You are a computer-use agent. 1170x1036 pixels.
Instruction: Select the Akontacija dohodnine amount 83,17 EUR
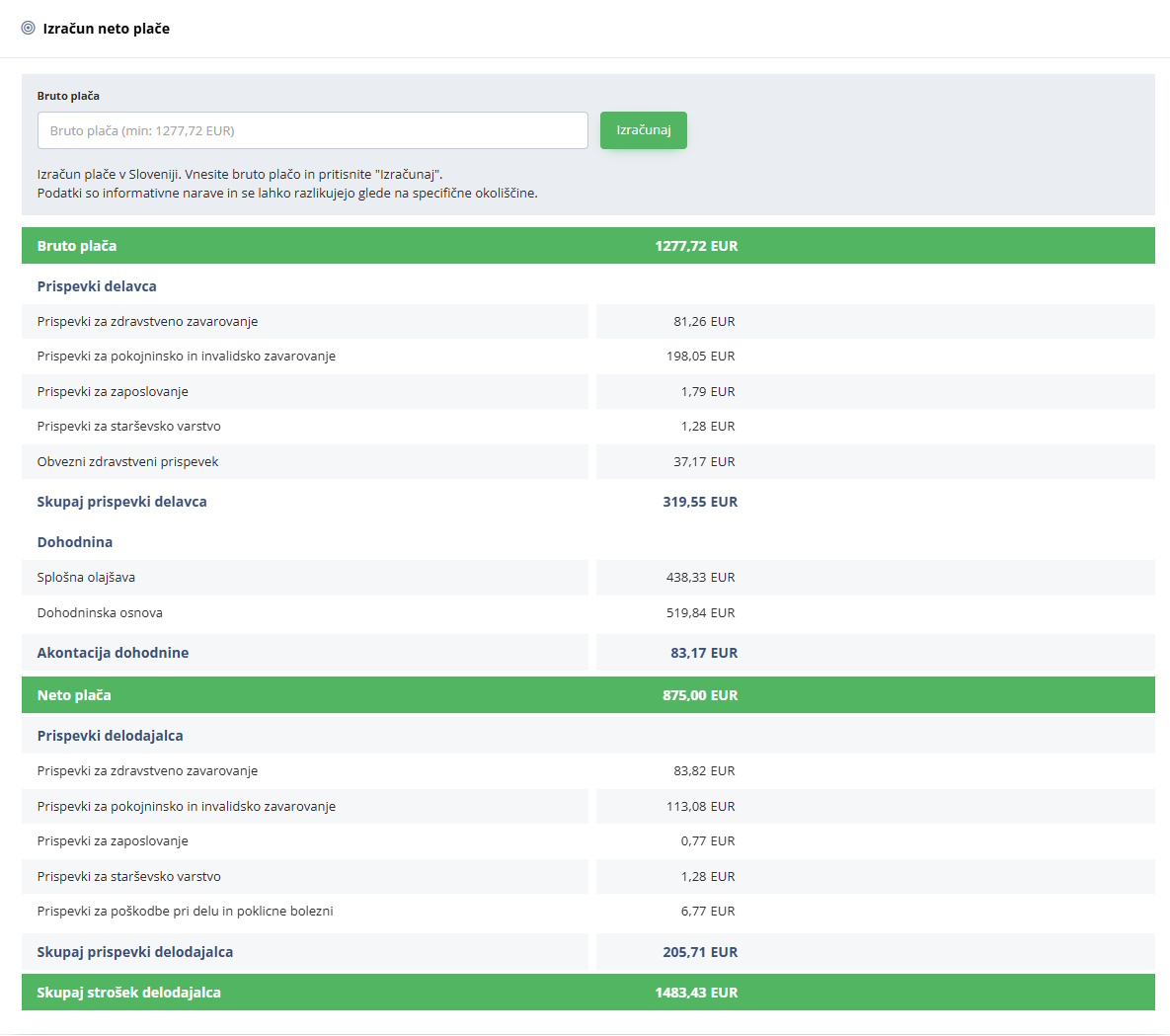704,653
